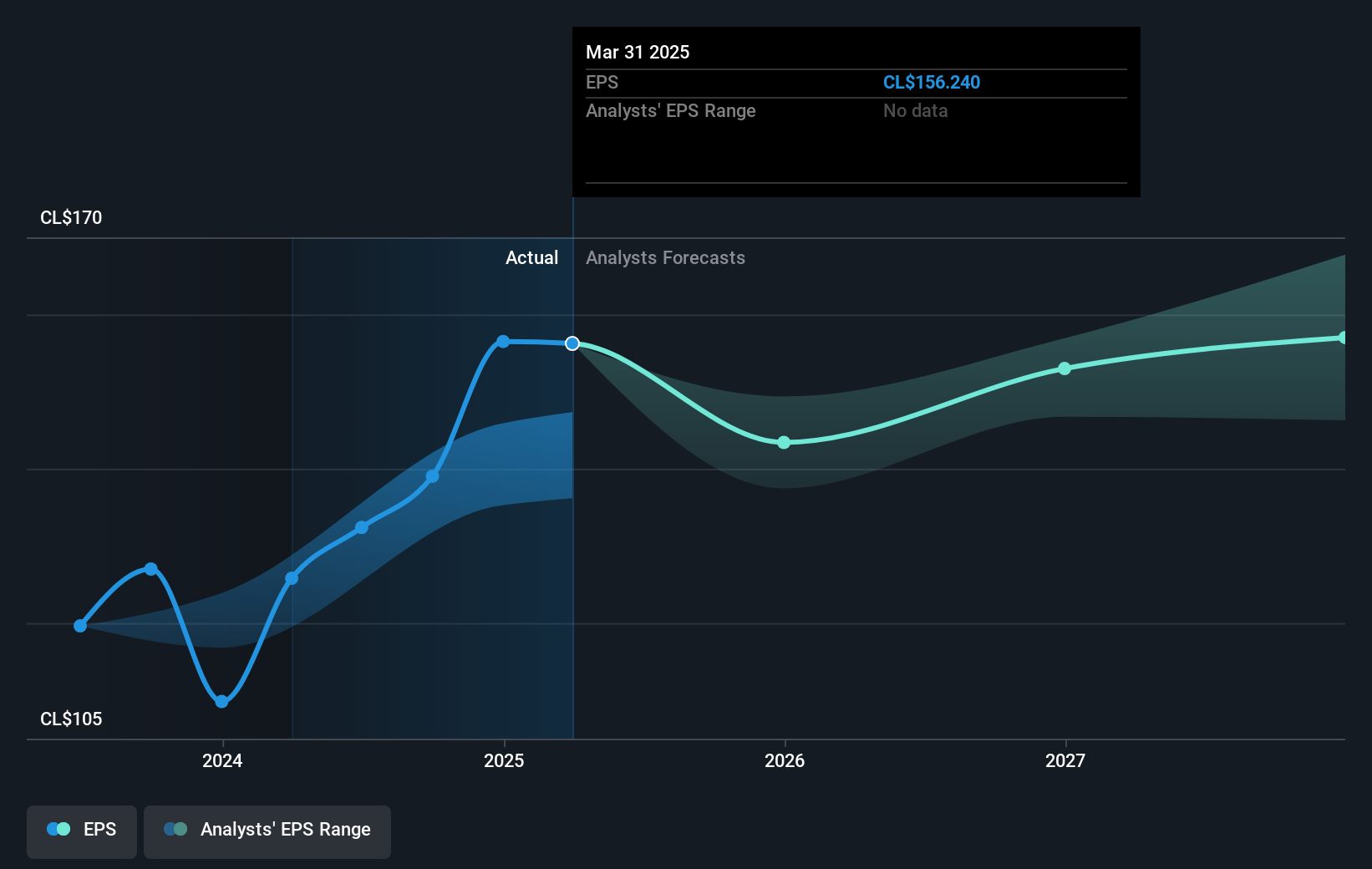Click the CL$105 y-axis label
Screen dimensions: 1372x869
point(71,719)
